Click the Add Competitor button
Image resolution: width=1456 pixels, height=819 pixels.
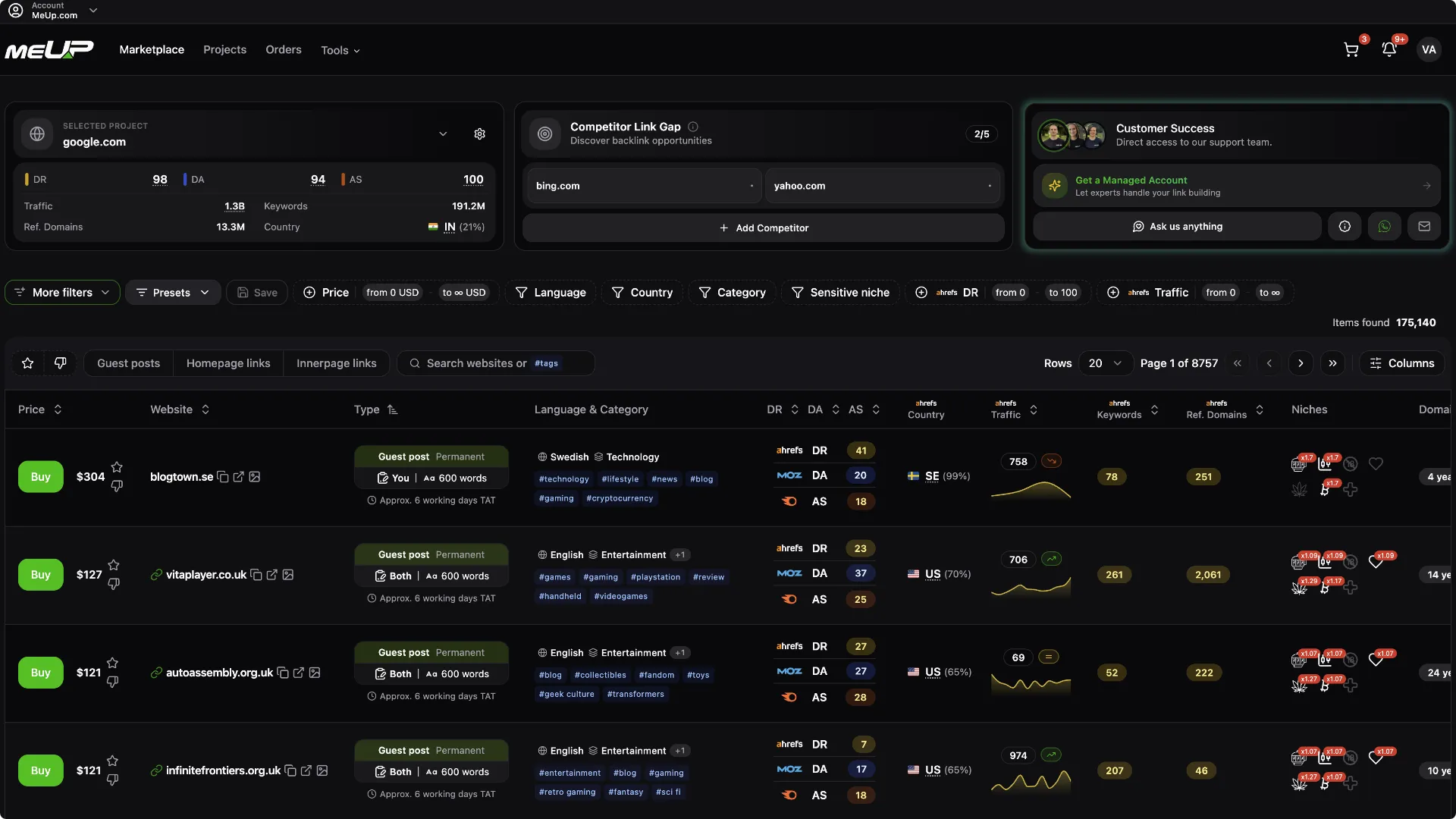tap(764, 227)
